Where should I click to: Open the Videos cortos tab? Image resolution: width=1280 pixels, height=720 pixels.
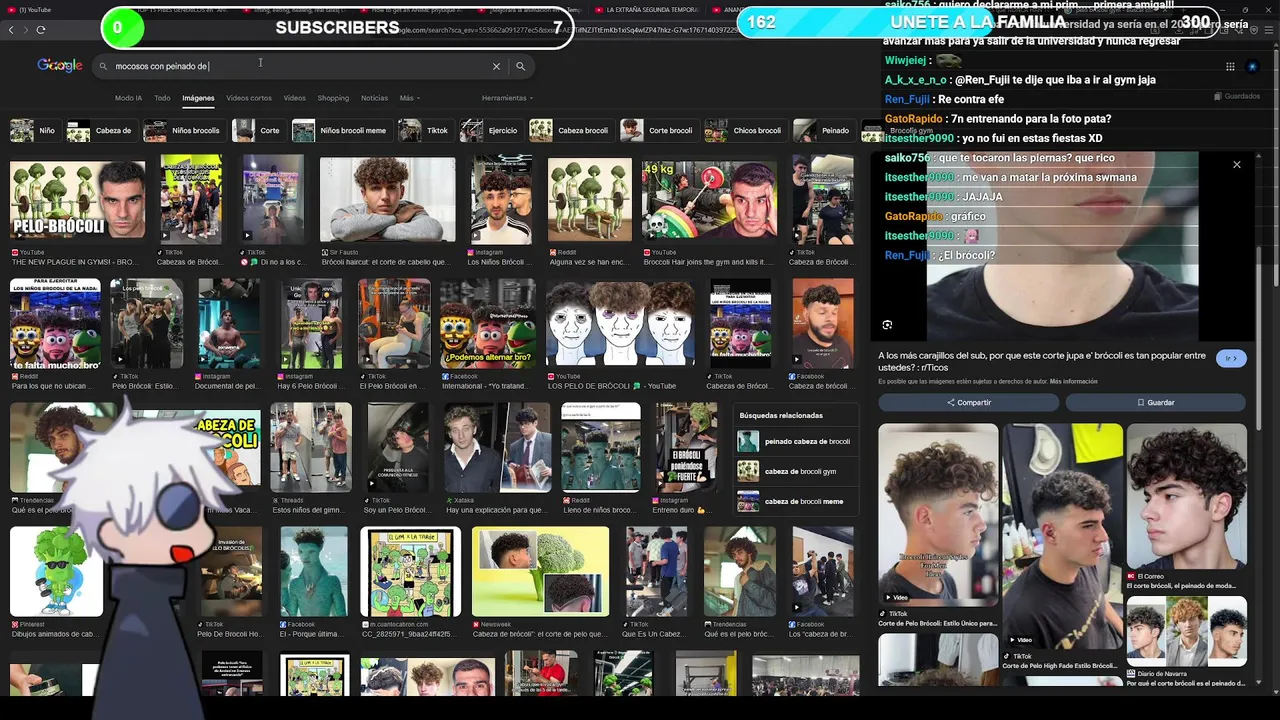coord(249,98)
